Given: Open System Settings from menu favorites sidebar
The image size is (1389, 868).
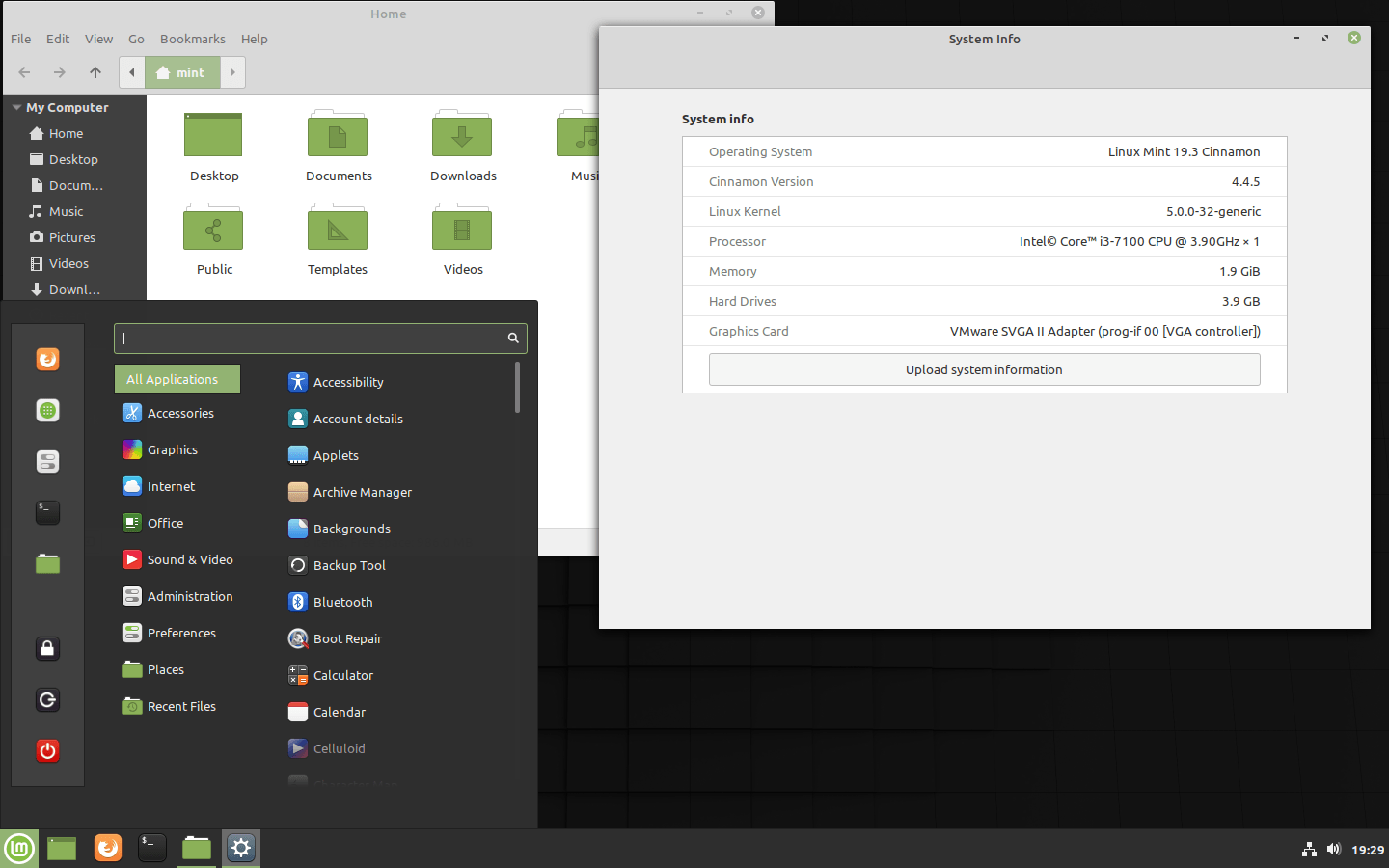Looking at the screenshot, I should [47, 461].
